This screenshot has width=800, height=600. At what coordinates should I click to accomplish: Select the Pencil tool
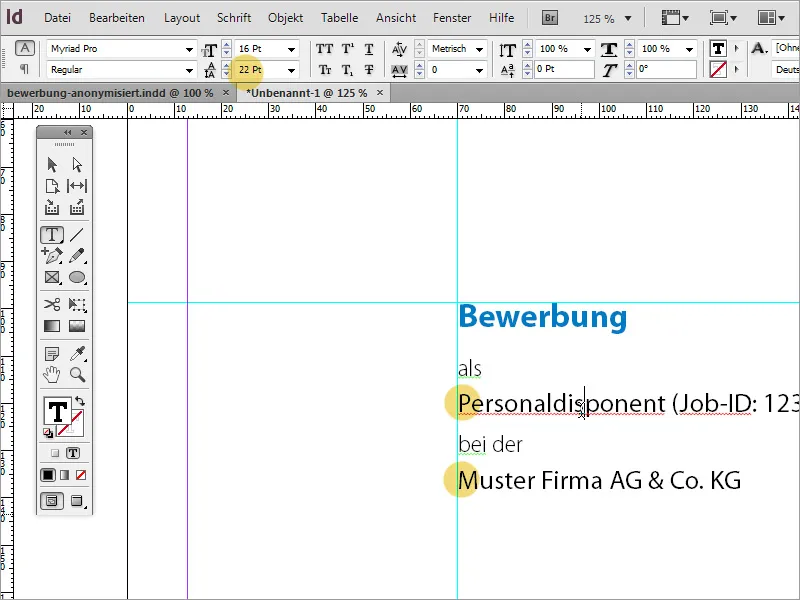pyautogui.click(x=77, y=255)
